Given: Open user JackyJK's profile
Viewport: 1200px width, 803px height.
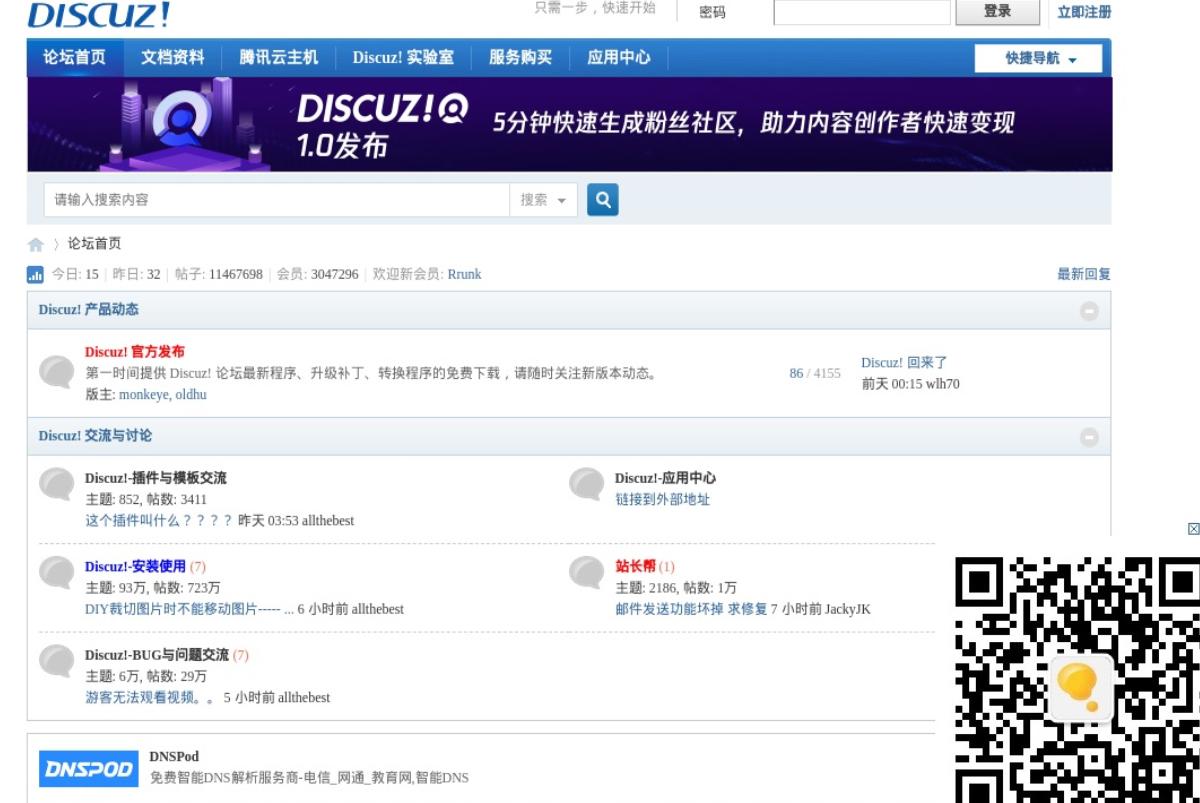Looking at the screenshot, I should coord(848,608).
